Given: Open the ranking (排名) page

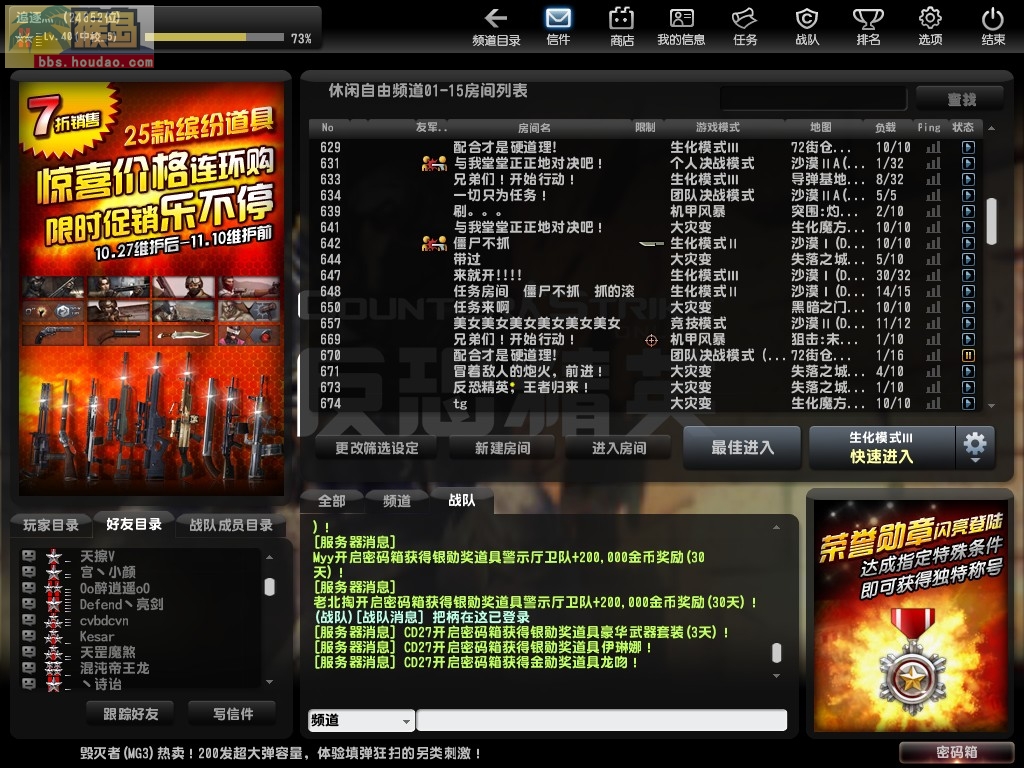Looking at the screenshot, I should pyautogui.click(x=868, y=27).
